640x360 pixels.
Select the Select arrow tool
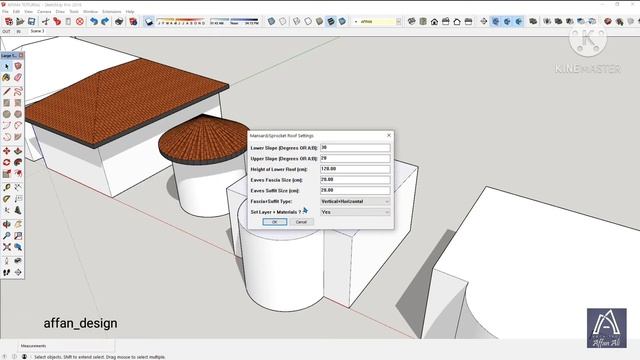coord(7,66)
